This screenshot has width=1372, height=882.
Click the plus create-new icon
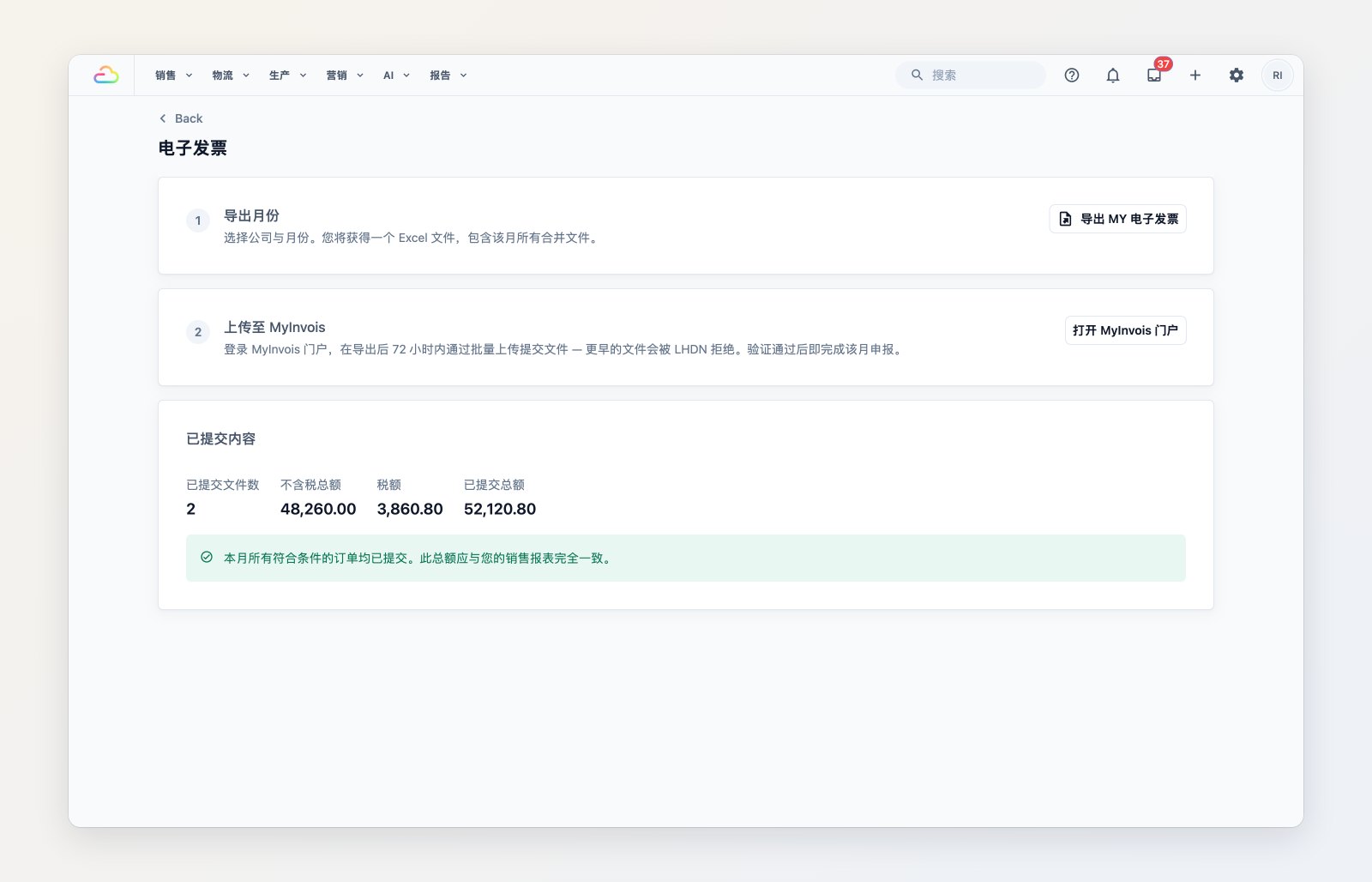click(x=1195, y=76)
